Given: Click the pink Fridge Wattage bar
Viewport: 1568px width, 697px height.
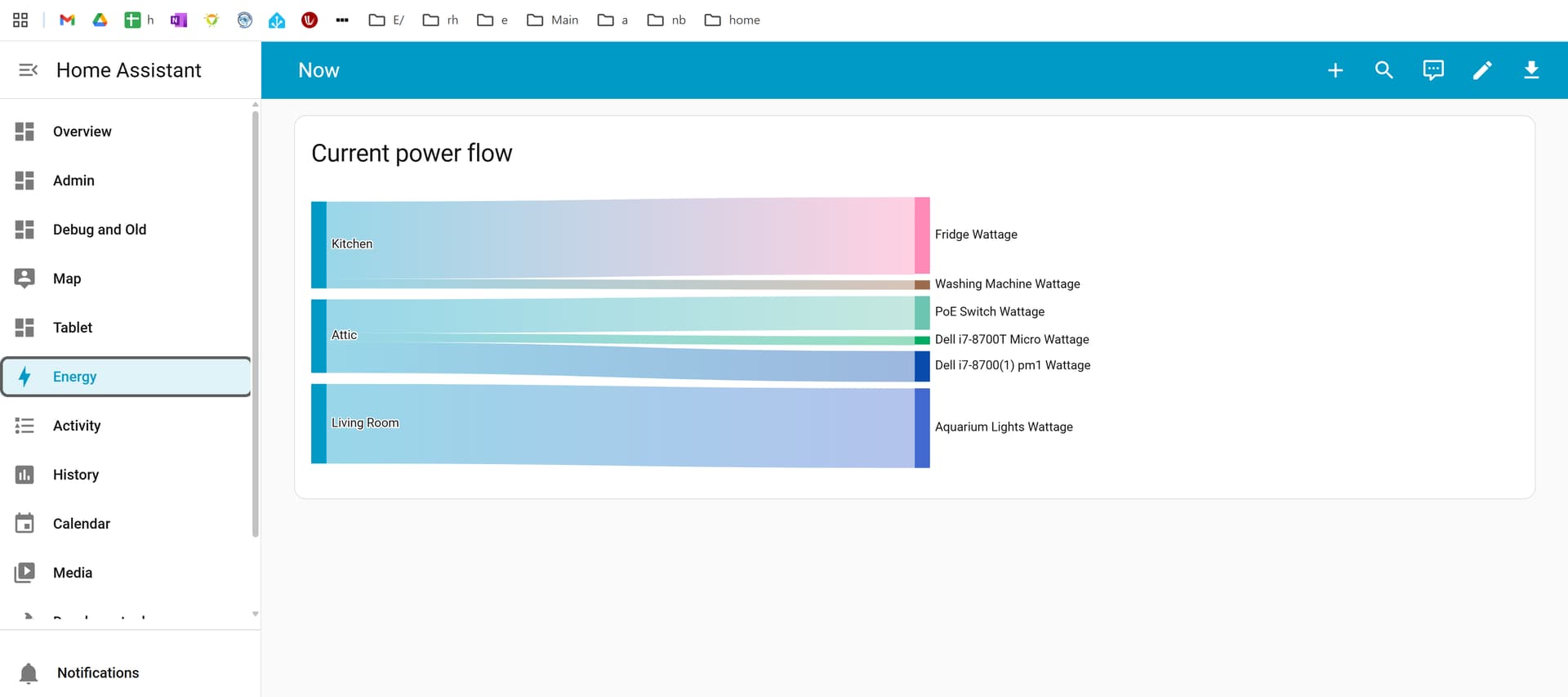Looking at the screenshot, I should [922, 235].
